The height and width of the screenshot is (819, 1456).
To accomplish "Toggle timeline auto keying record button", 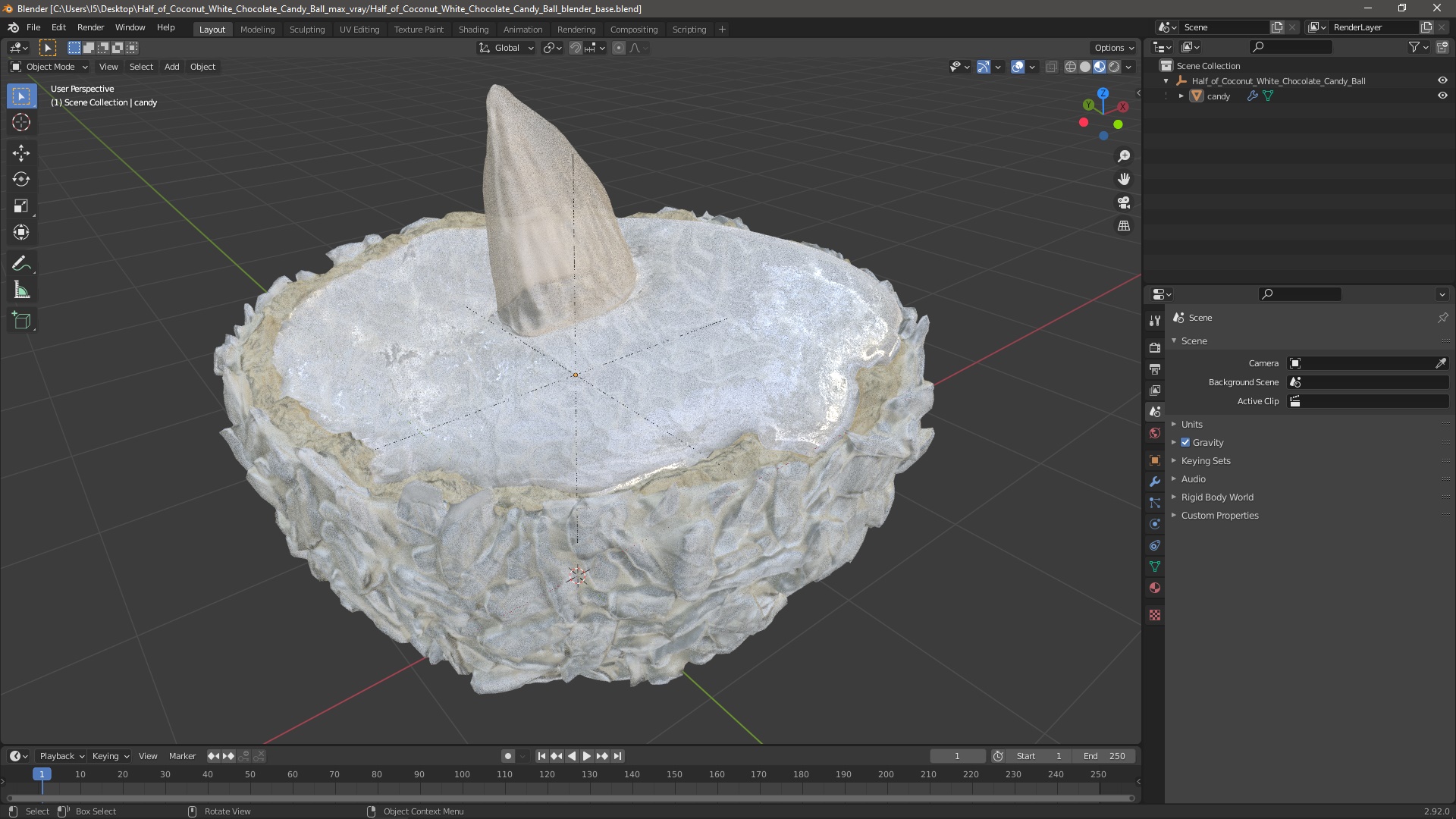I will pyautogui.click(x=507, y=756).
